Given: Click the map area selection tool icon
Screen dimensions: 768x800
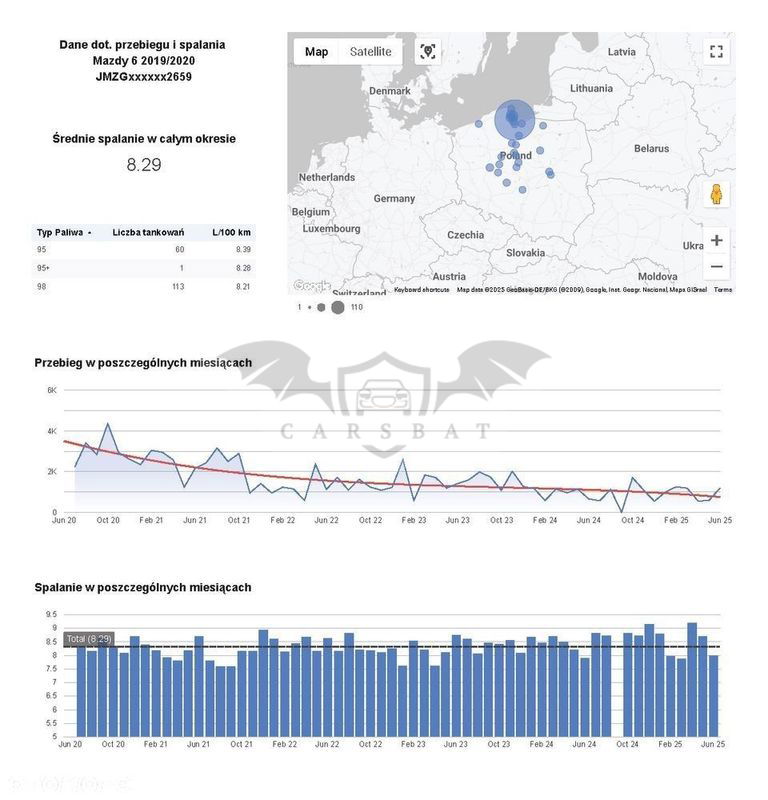Looking at the screenshot, I should point(428,52).
